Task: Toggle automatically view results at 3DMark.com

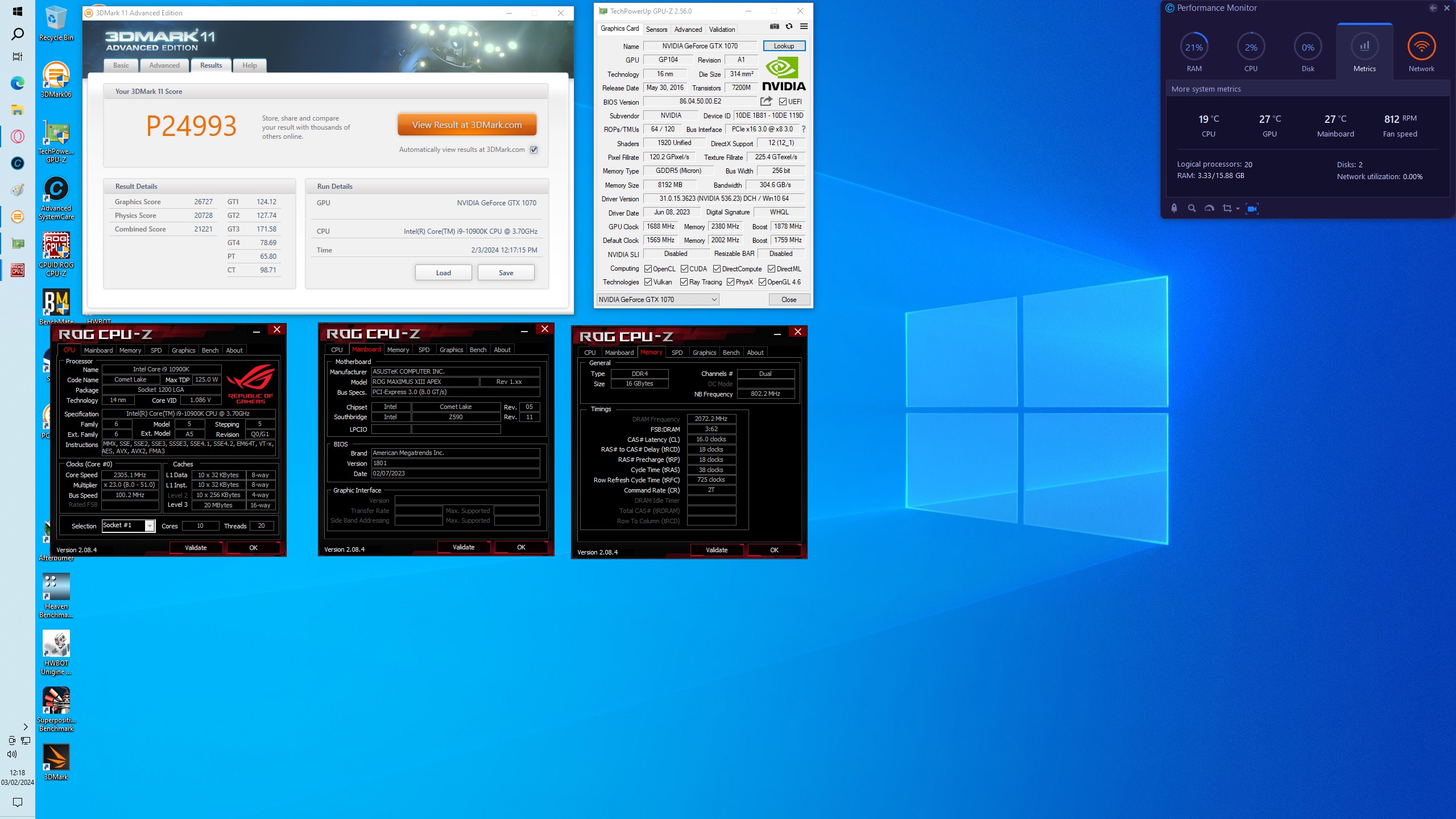Action: tap(533, 150)
